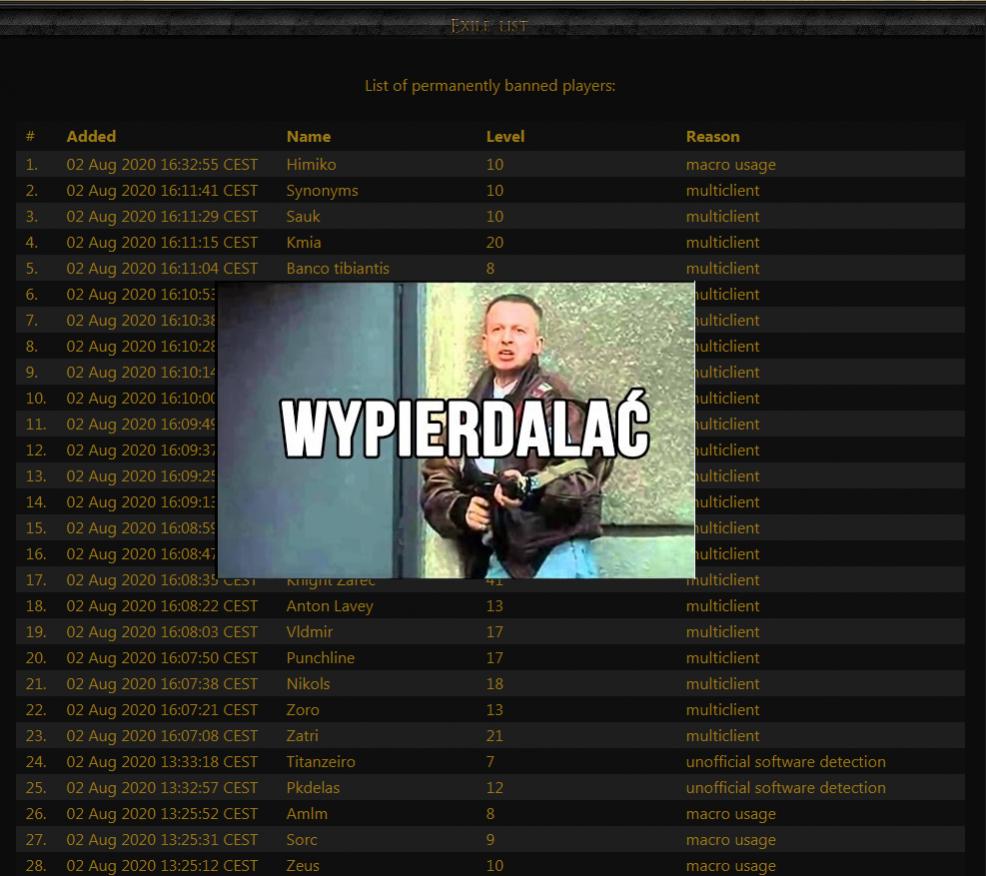Click the meme image overlay

[x=456, y=430]
